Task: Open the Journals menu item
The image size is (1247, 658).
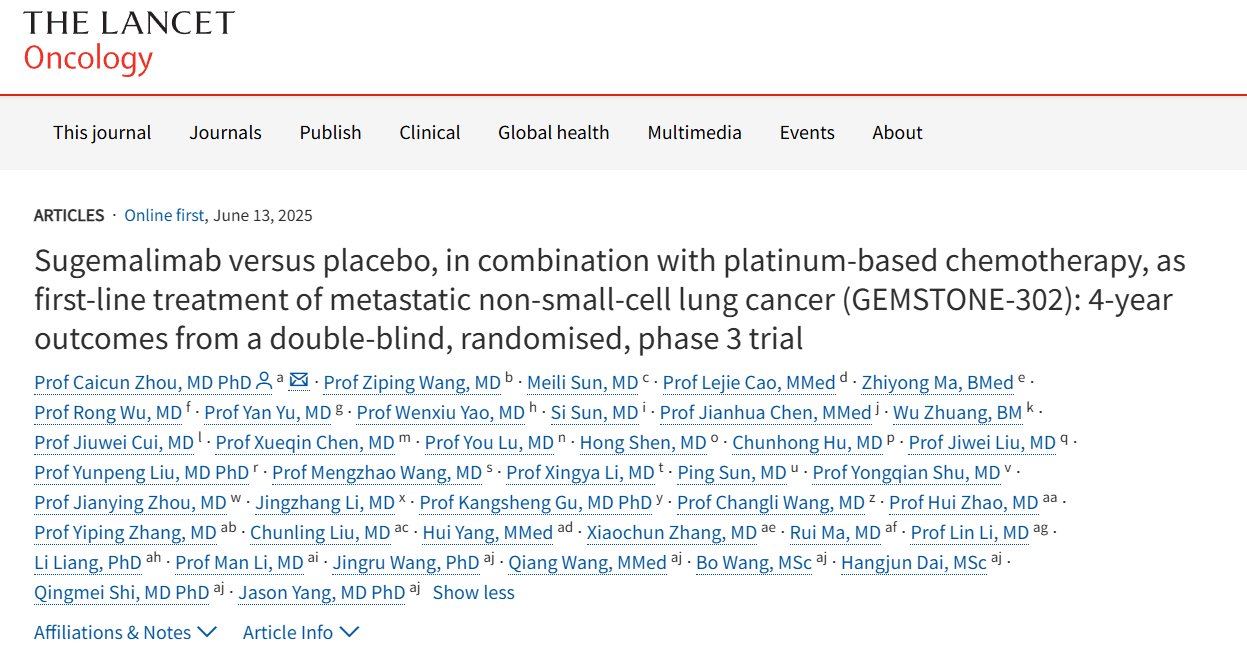Action: (x=225, y=132)
